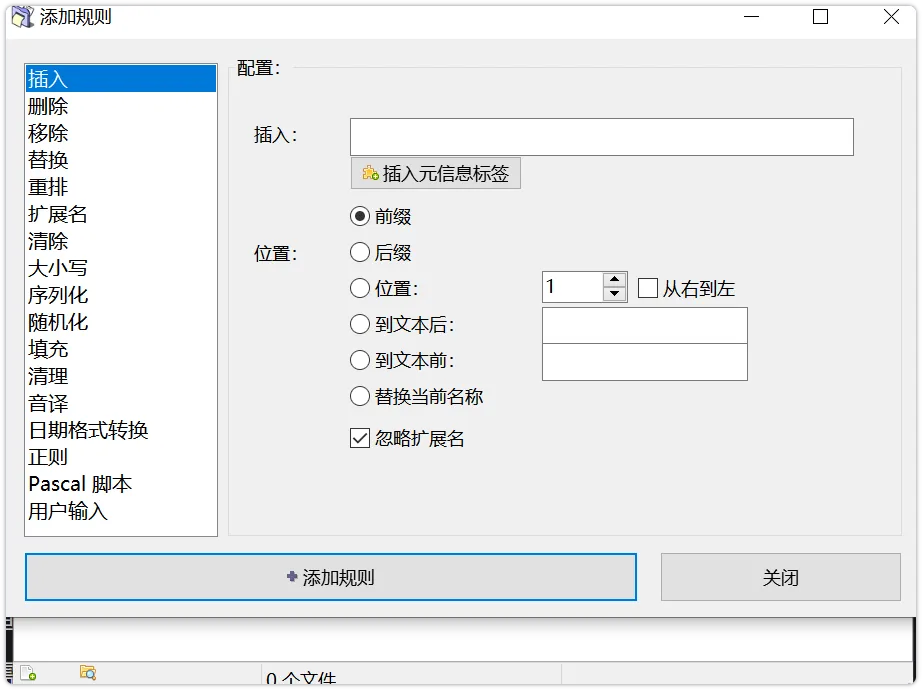
Task: Decrease the position spinner value
Action: pos(614,294)
